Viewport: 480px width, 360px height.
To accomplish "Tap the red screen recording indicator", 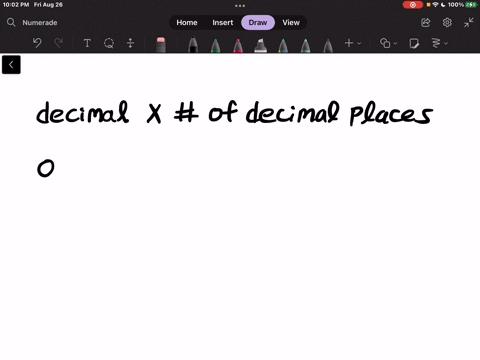I will (x=413, y=5).
